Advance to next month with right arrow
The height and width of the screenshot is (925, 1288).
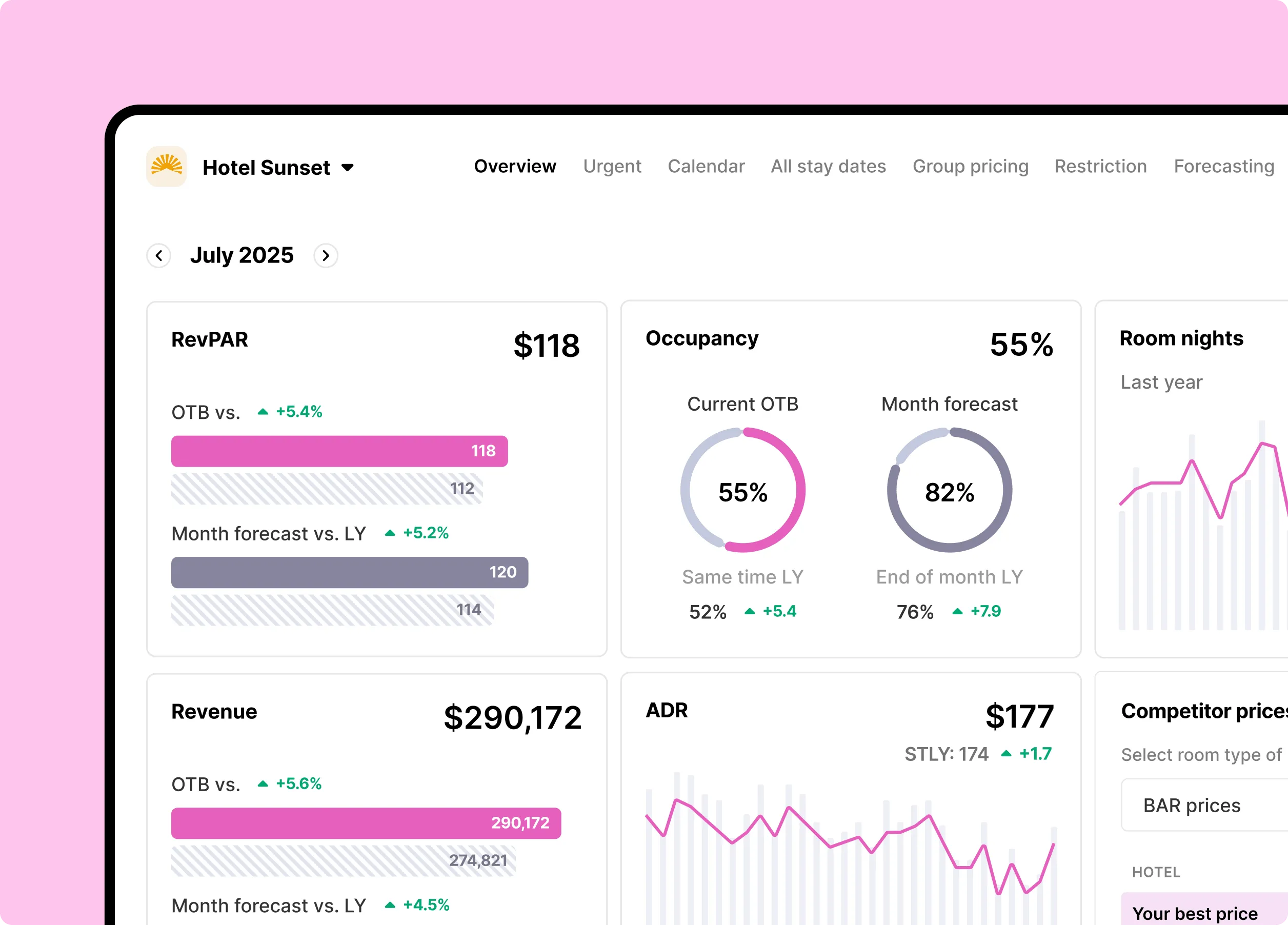pyautogui.click(x=326, y=255)
